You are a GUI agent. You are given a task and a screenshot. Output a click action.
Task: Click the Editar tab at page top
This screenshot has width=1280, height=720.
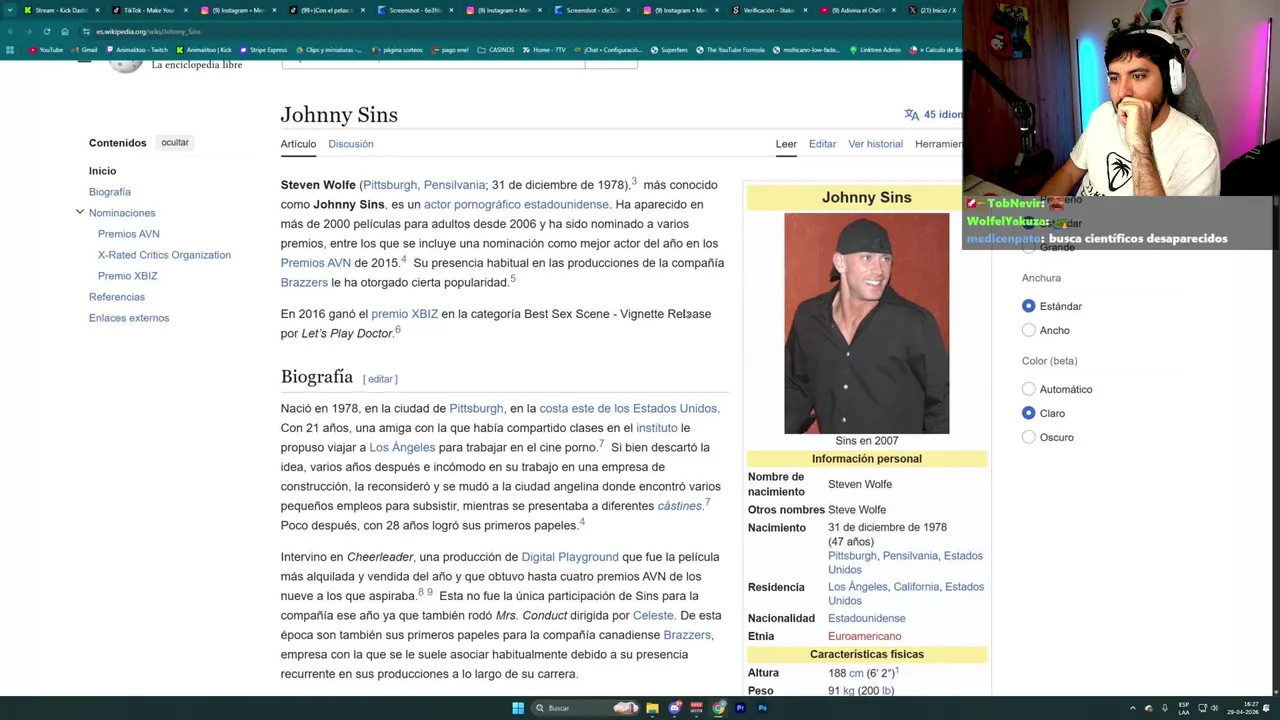(822, 144)
